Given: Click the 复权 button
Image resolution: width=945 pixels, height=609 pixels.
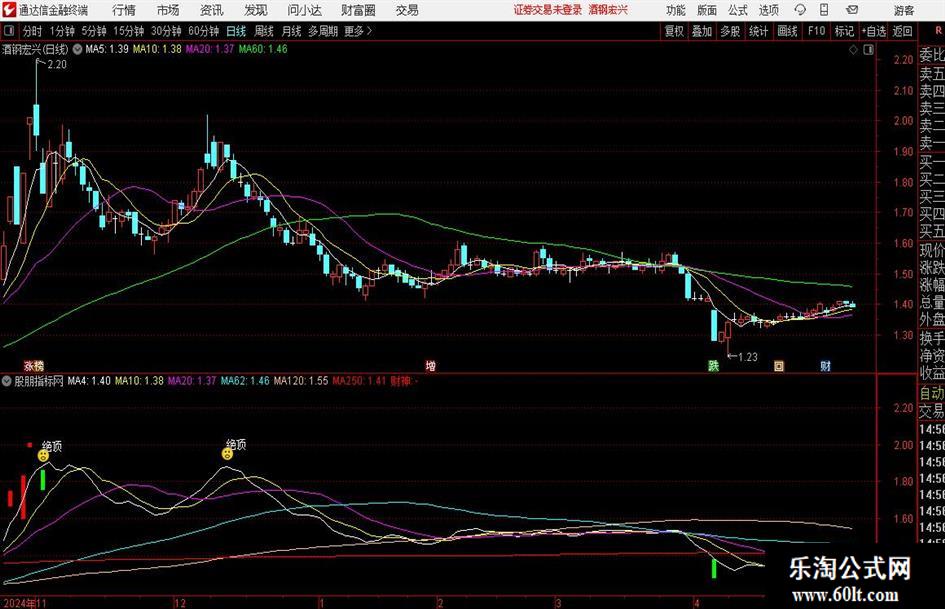Looking at the screenshot, I should point(674,31).
